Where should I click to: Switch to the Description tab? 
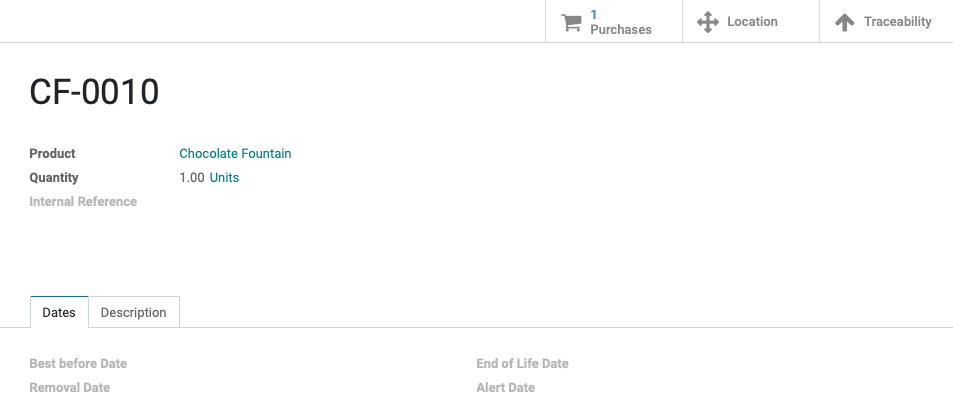click(x=134, y=312)
